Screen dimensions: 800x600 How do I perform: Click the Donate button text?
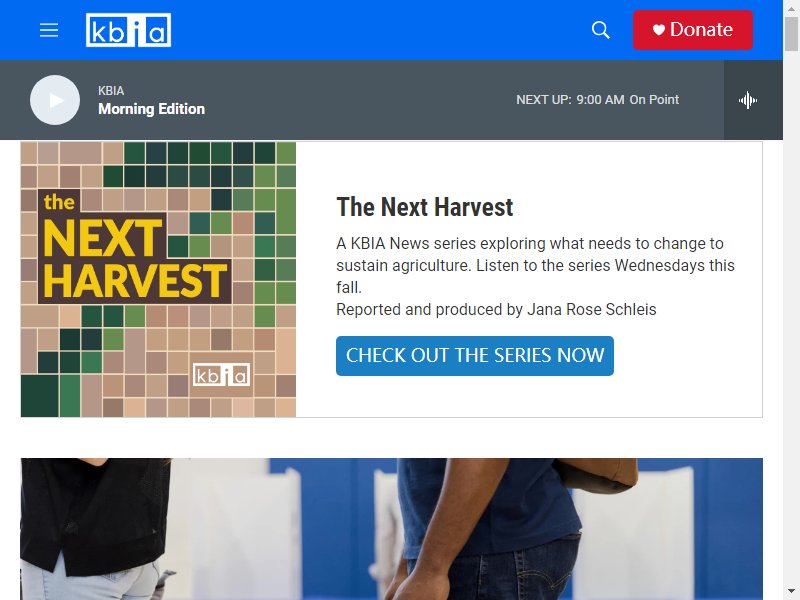pos(701,30)
